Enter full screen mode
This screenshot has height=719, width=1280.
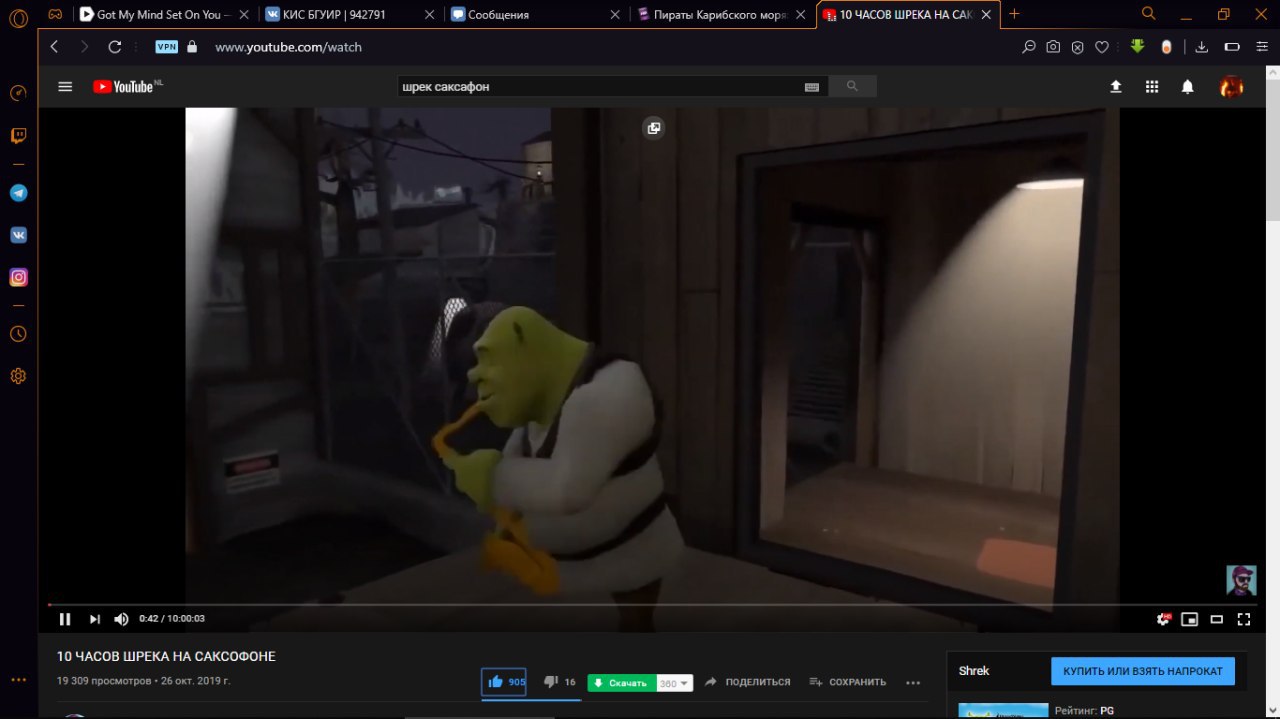[x=1244, y=619]
